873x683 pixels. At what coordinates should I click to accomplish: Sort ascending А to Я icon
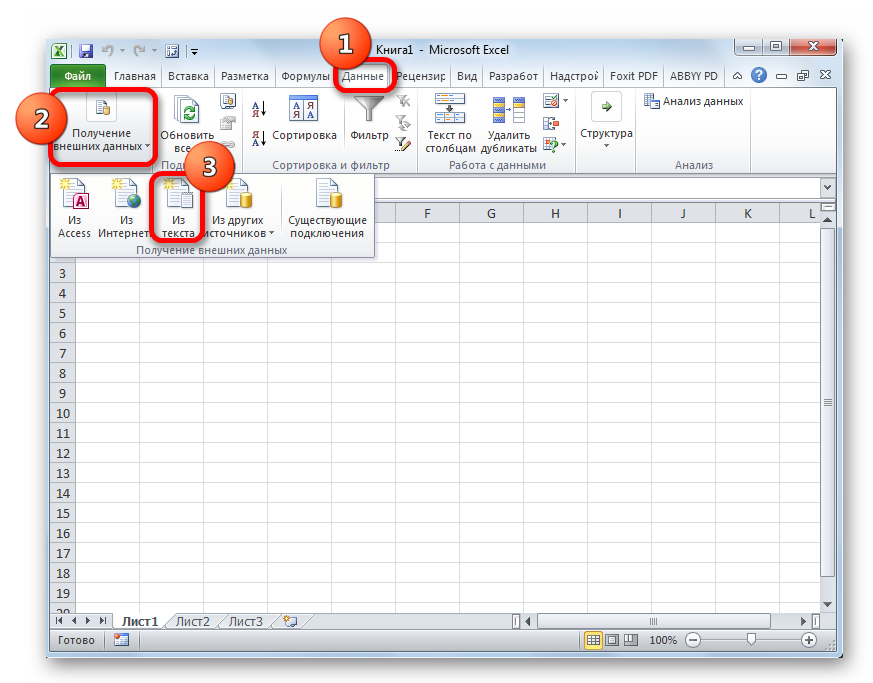click(x=259, y=109)
